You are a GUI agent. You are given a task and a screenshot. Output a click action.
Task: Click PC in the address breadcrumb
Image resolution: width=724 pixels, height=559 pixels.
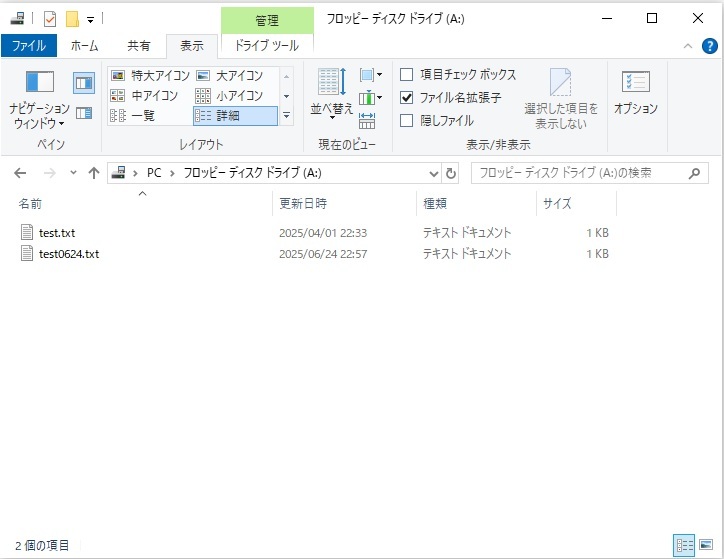154,173
